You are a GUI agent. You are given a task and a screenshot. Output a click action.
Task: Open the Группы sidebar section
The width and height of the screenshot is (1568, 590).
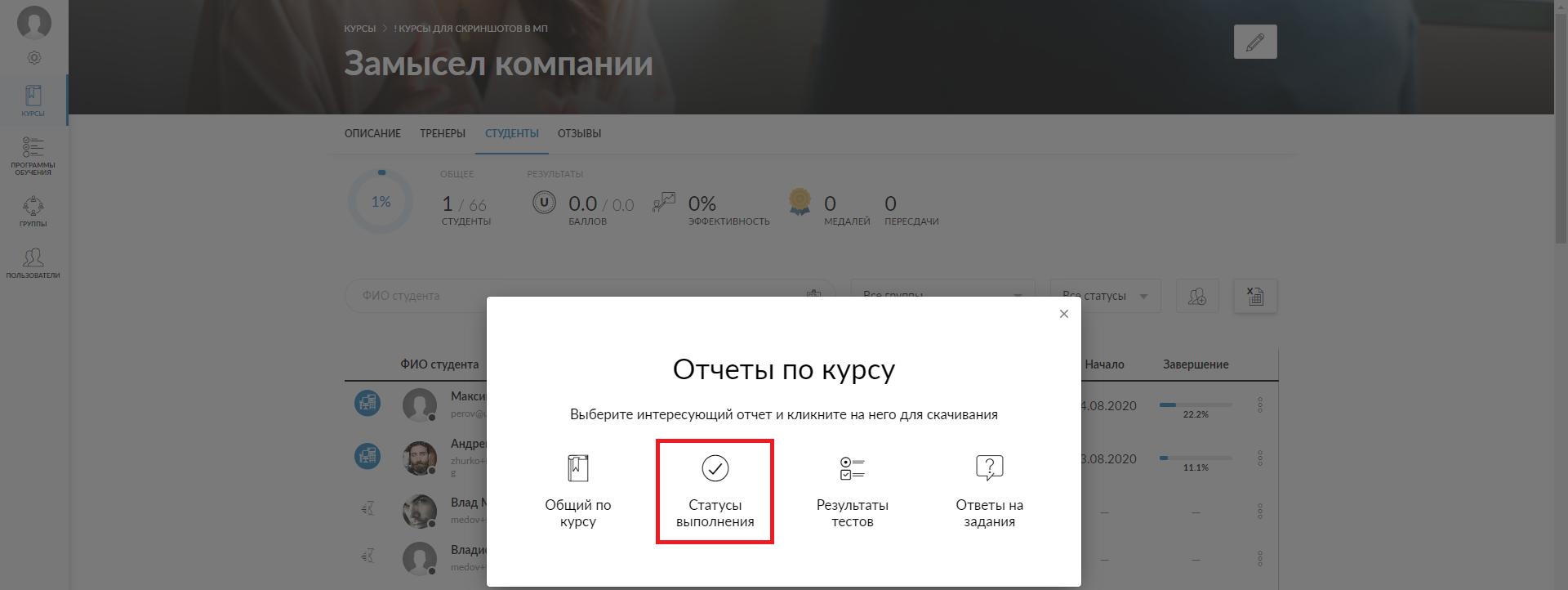point(33,211)
